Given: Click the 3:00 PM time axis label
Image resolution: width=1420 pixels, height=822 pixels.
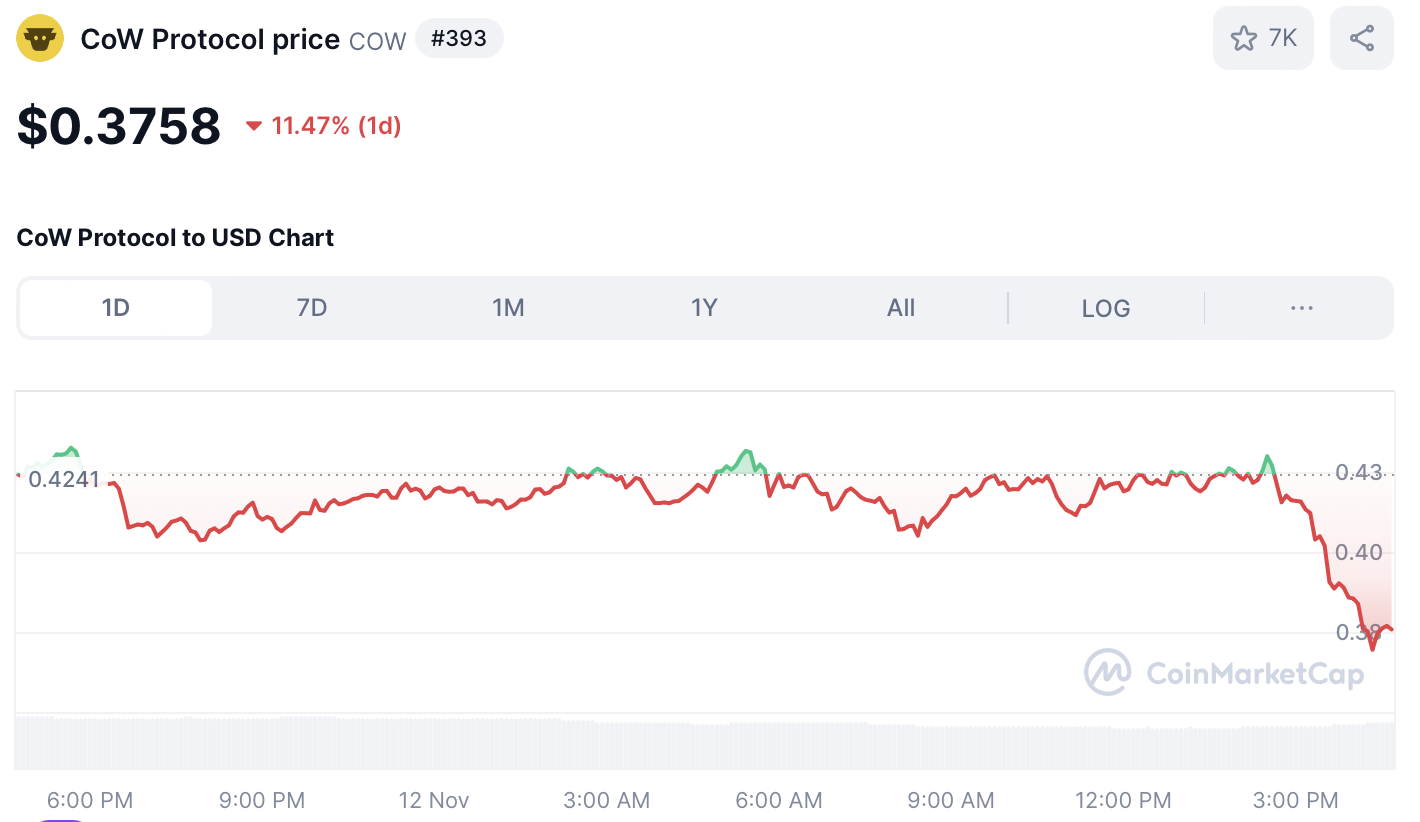Looking at the screenshot, I should pos(1296,800).
